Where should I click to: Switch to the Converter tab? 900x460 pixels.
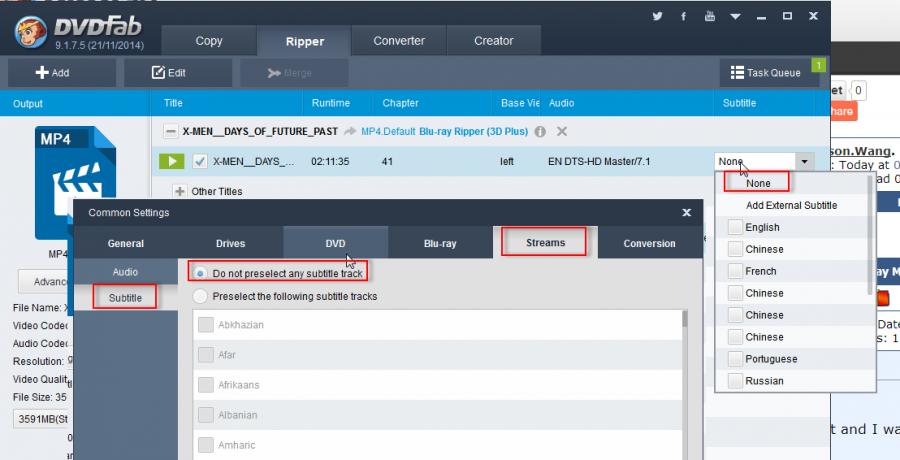point(399,41)
